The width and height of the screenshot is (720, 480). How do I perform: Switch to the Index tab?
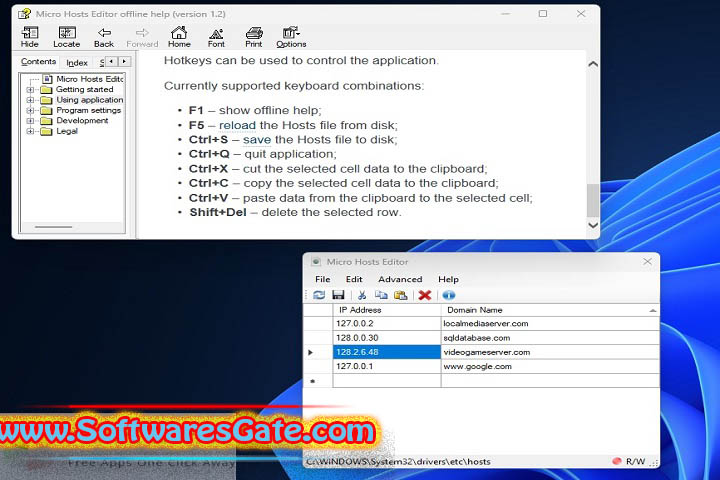pyautogui.click(x=77, y=62)
